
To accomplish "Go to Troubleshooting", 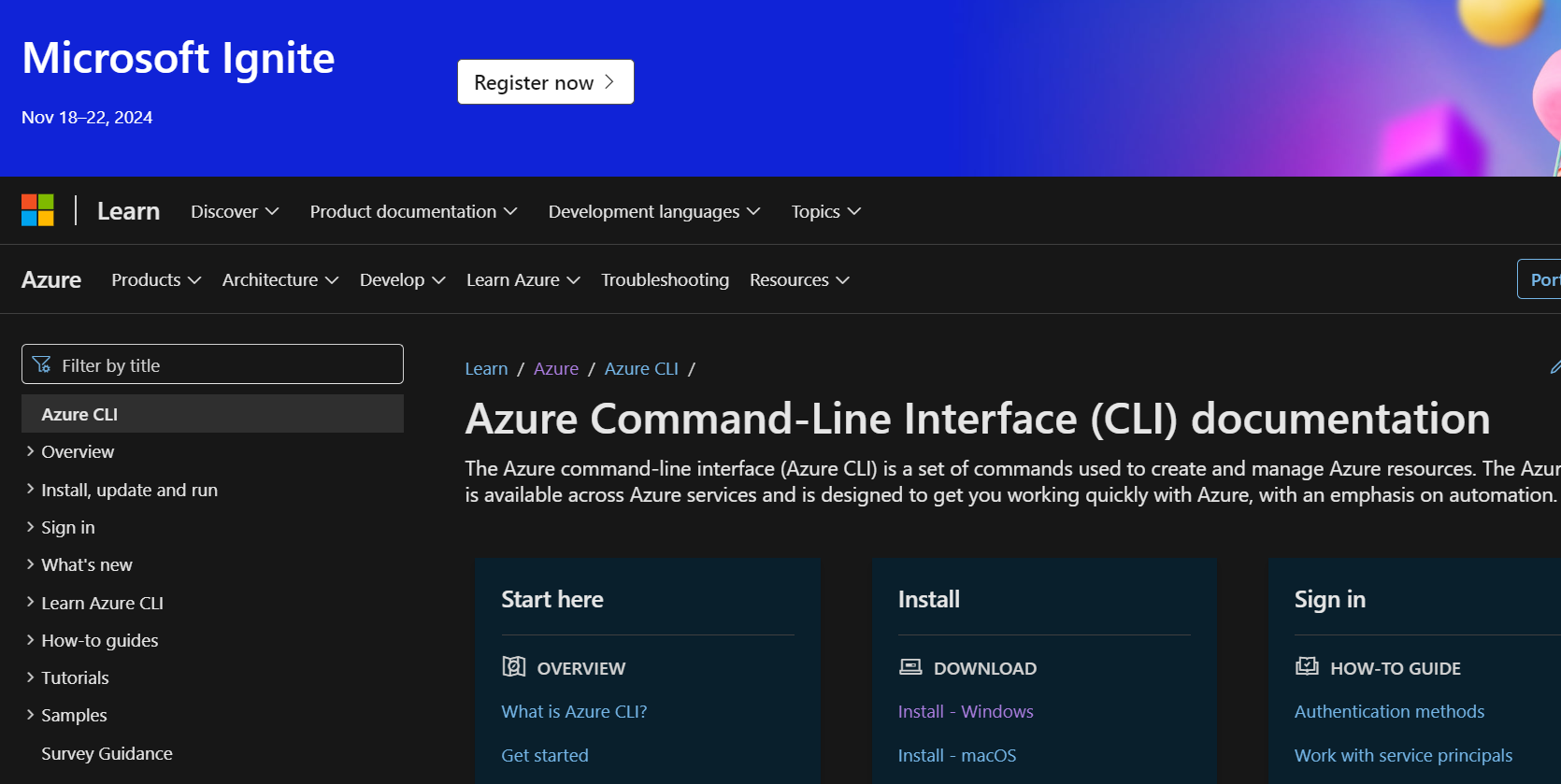I will (665, 279).
